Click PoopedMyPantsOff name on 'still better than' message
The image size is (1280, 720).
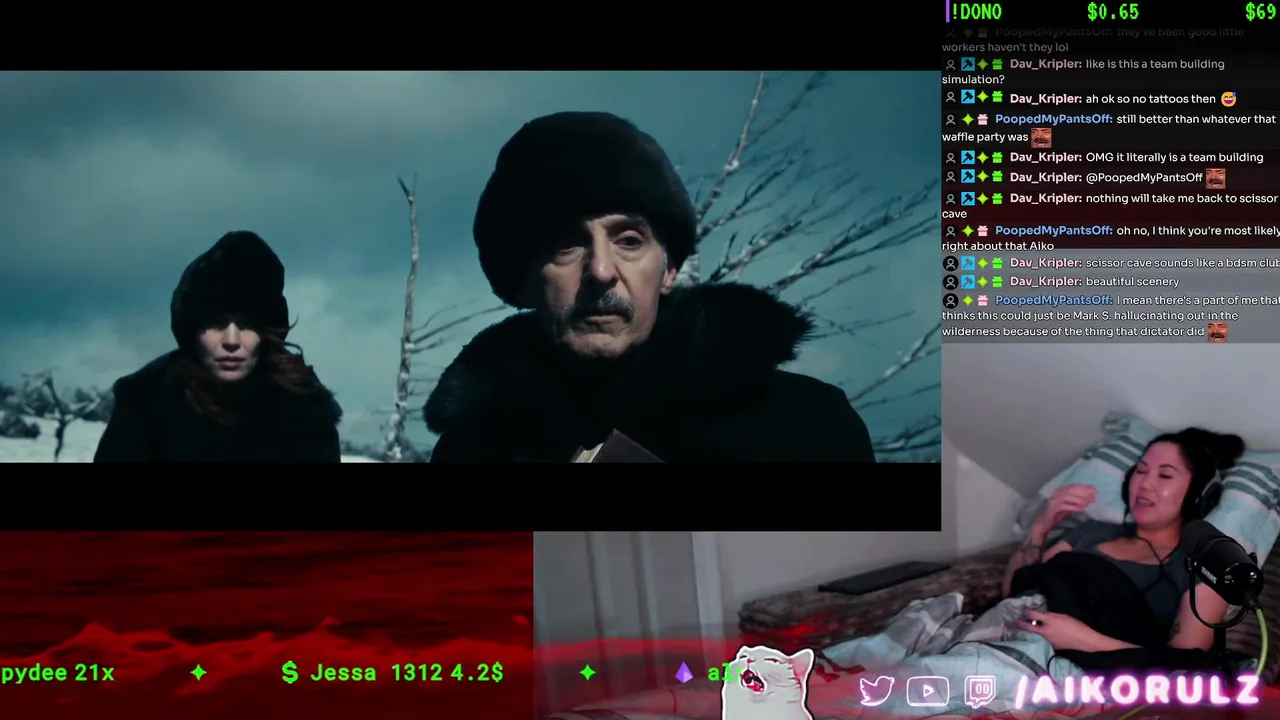(1053, 120)
